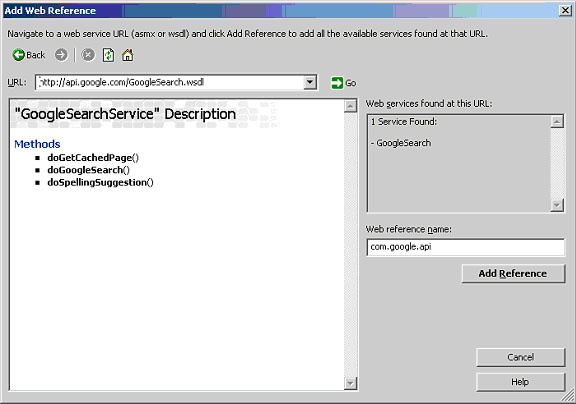Click the Cancel button
576x404 pixels.
tap(520, 357)
